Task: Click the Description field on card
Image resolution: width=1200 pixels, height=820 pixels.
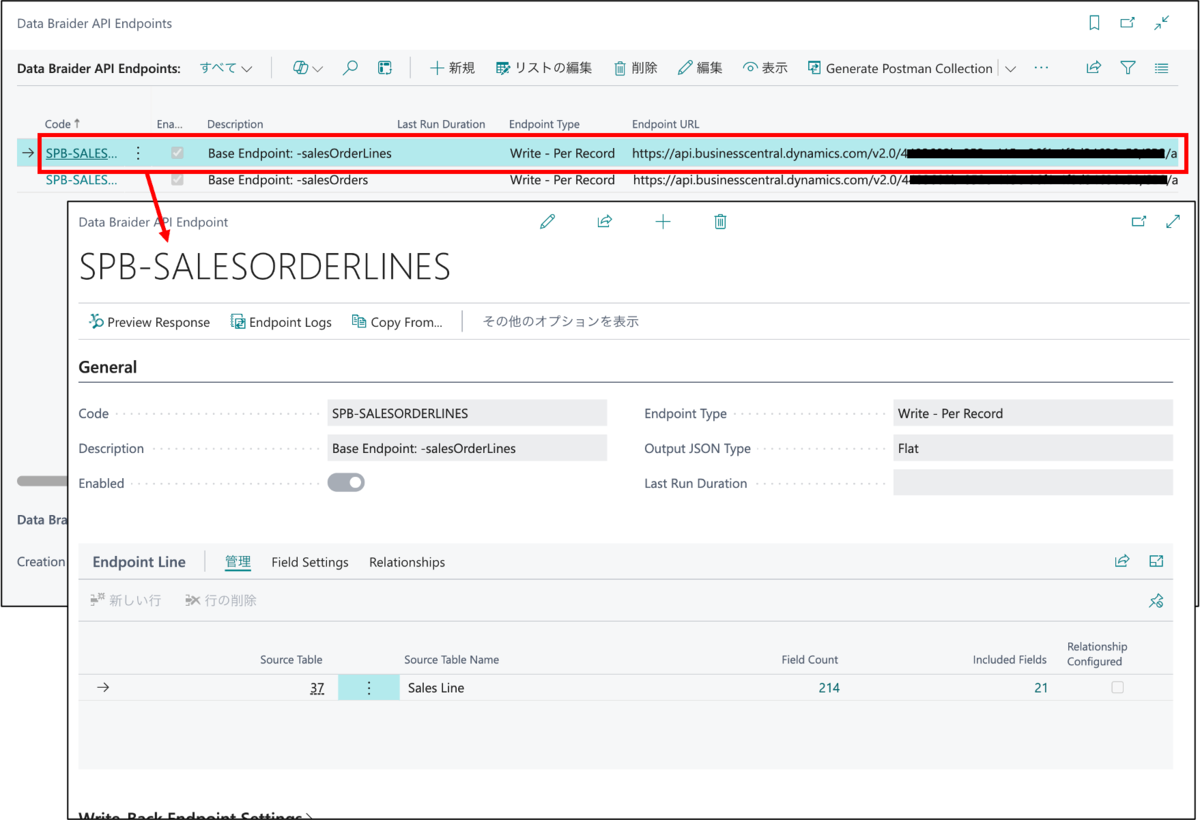Action: click(467, 448)
